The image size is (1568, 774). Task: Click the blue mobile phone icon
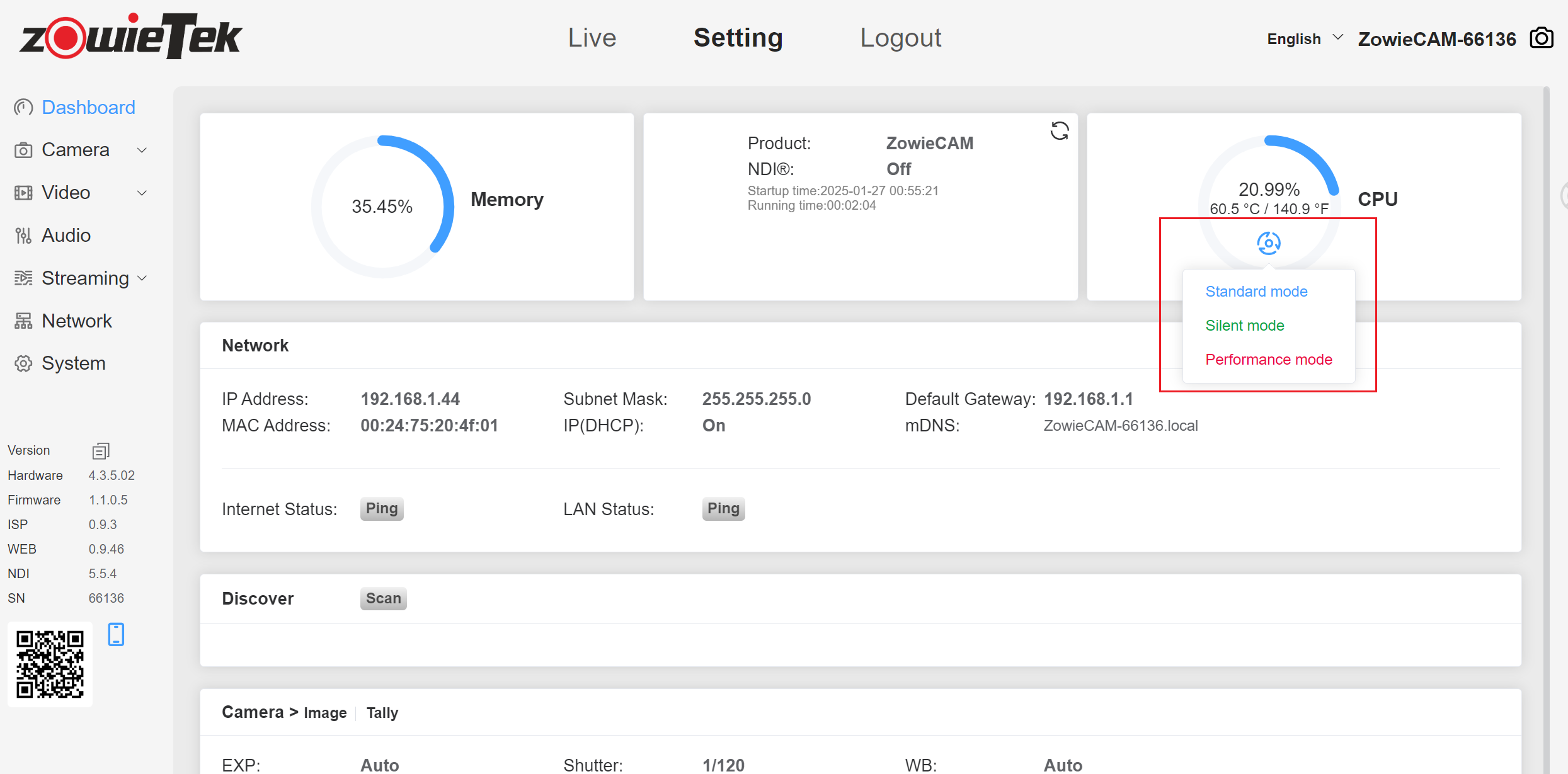tap(116, 634)
